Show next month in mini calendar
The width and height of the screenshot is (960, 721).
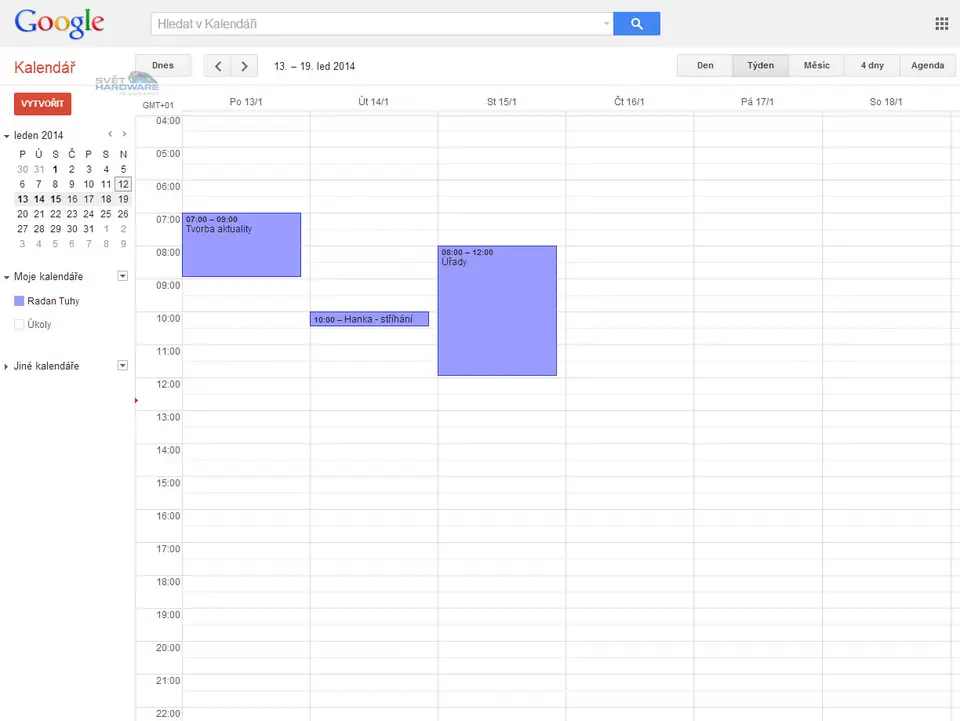124,134
